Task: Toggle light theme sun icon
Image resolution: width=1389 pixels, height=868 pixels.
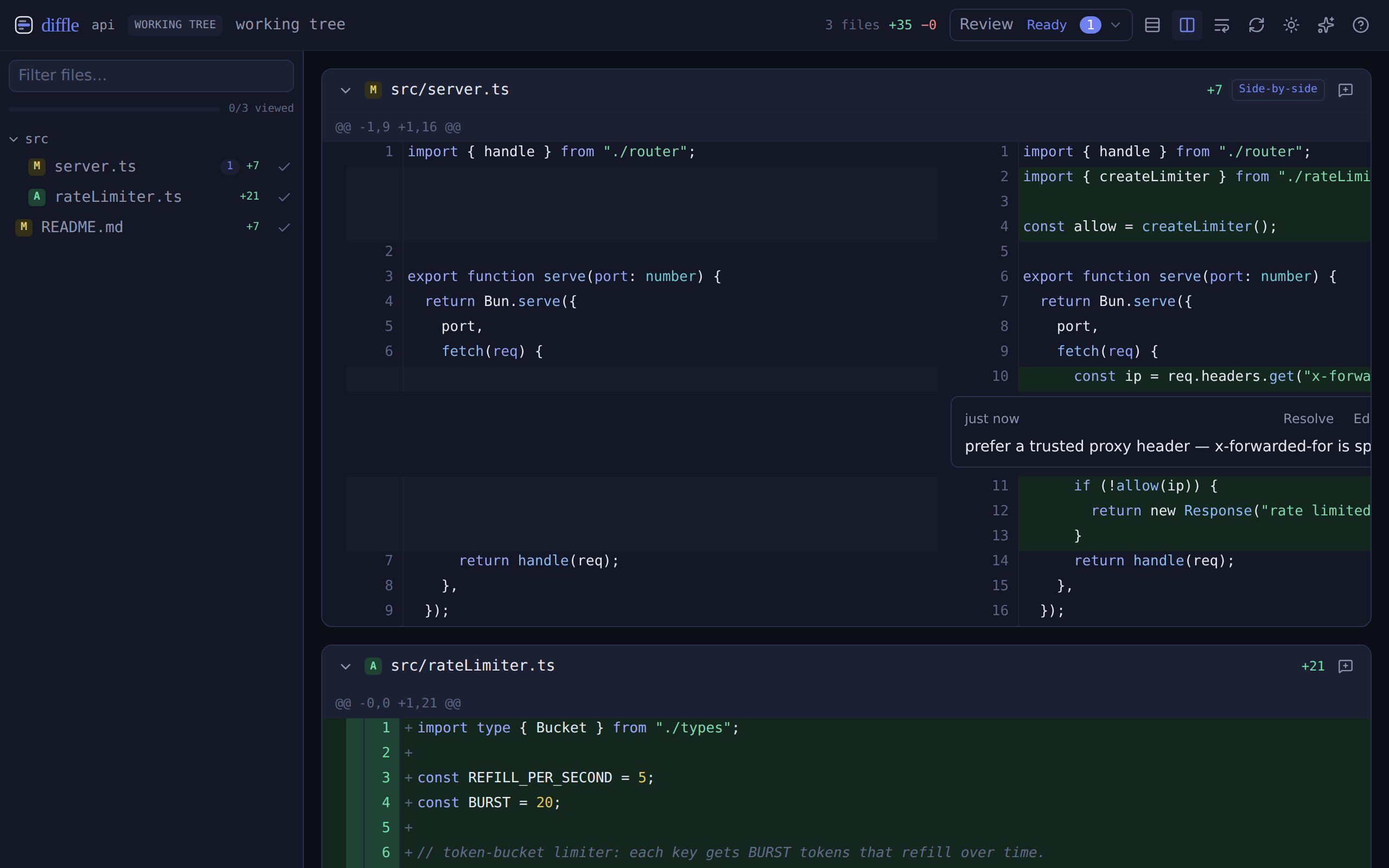Action: click(1291, 25)
